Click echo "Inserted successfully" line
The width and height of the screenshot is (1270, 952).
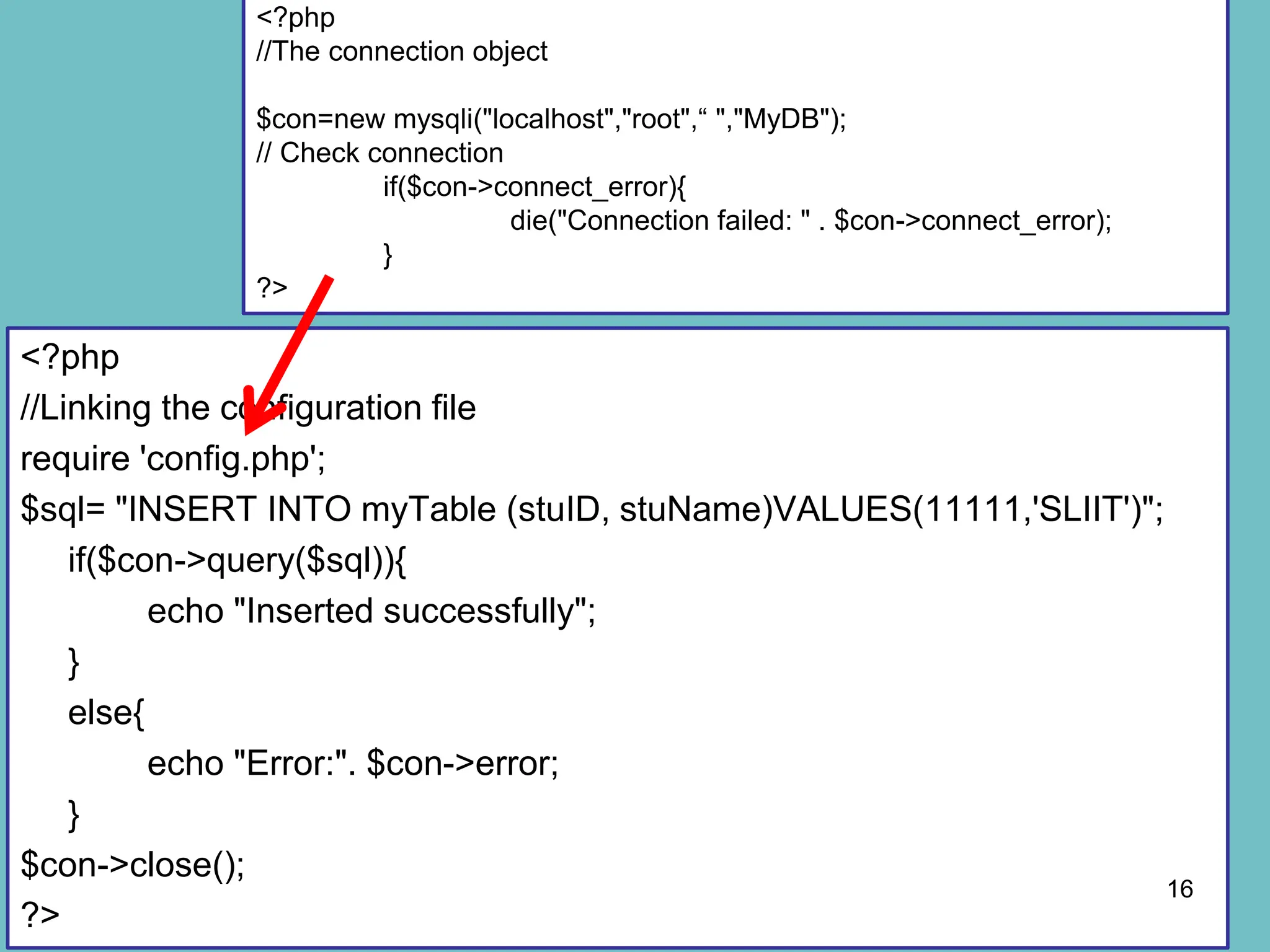coord(371,612)
